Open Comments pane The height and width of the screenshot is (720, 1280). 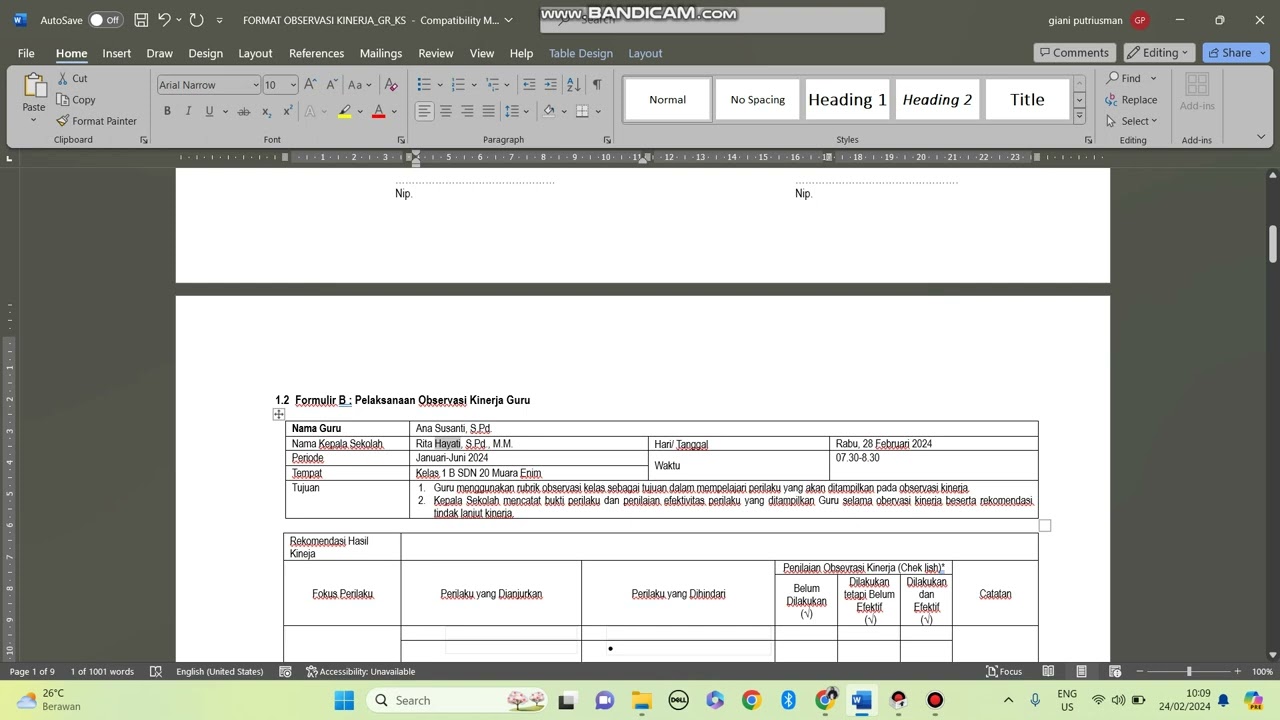(1074, 53)
